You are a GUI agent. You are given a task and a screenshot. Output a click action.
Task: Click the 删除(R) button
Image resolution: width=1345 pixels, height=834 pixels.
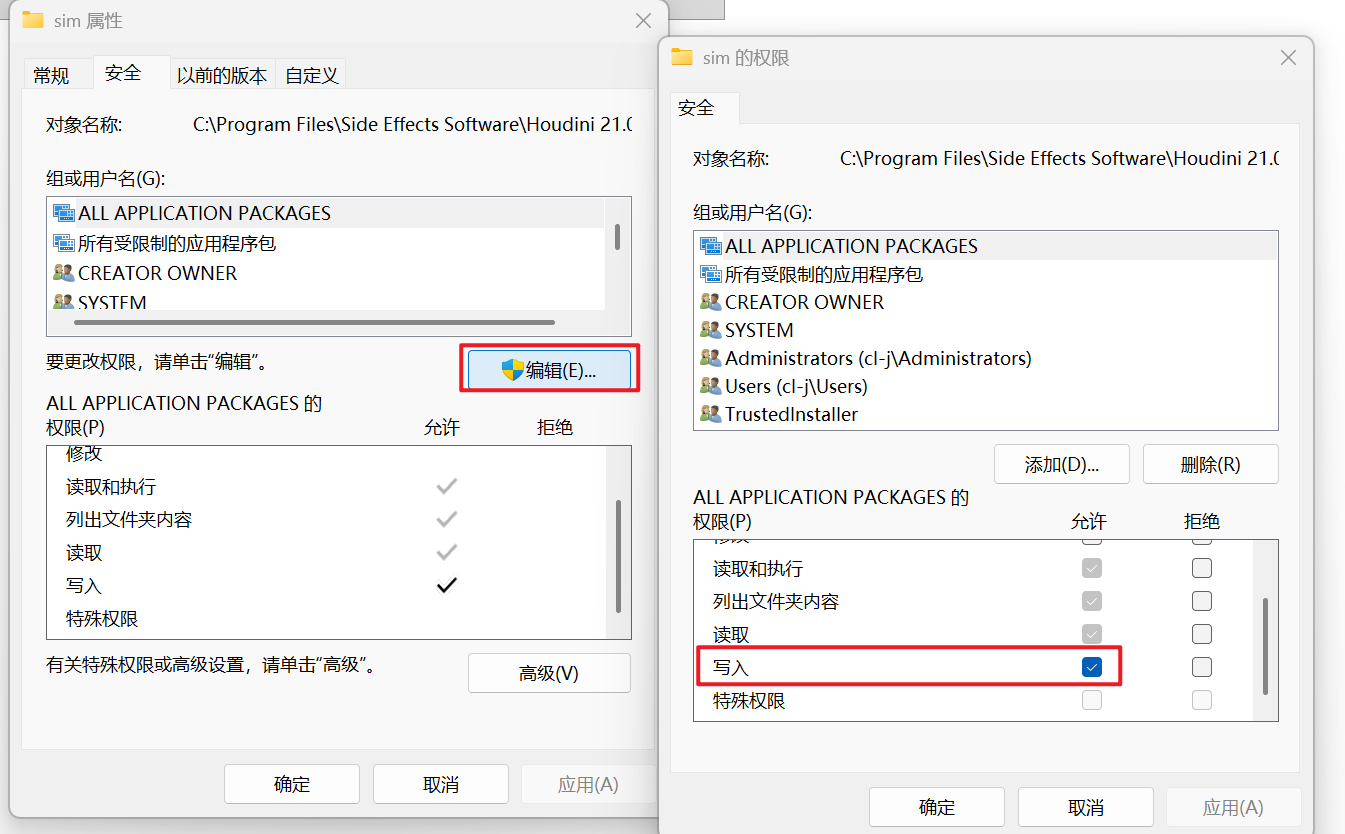click(x=1210, y=465)
